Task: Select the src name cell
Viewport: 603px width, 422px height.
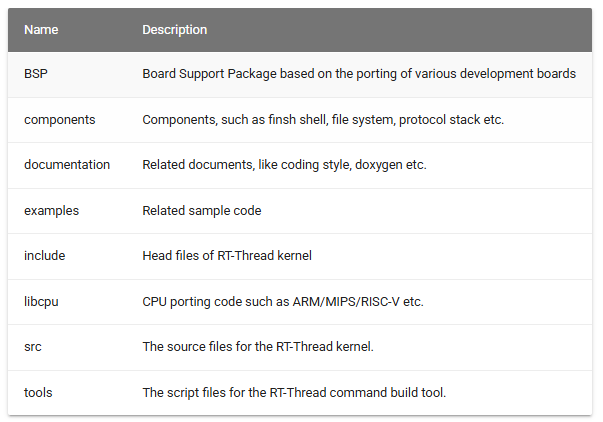Action: click(x=33, y=347)
